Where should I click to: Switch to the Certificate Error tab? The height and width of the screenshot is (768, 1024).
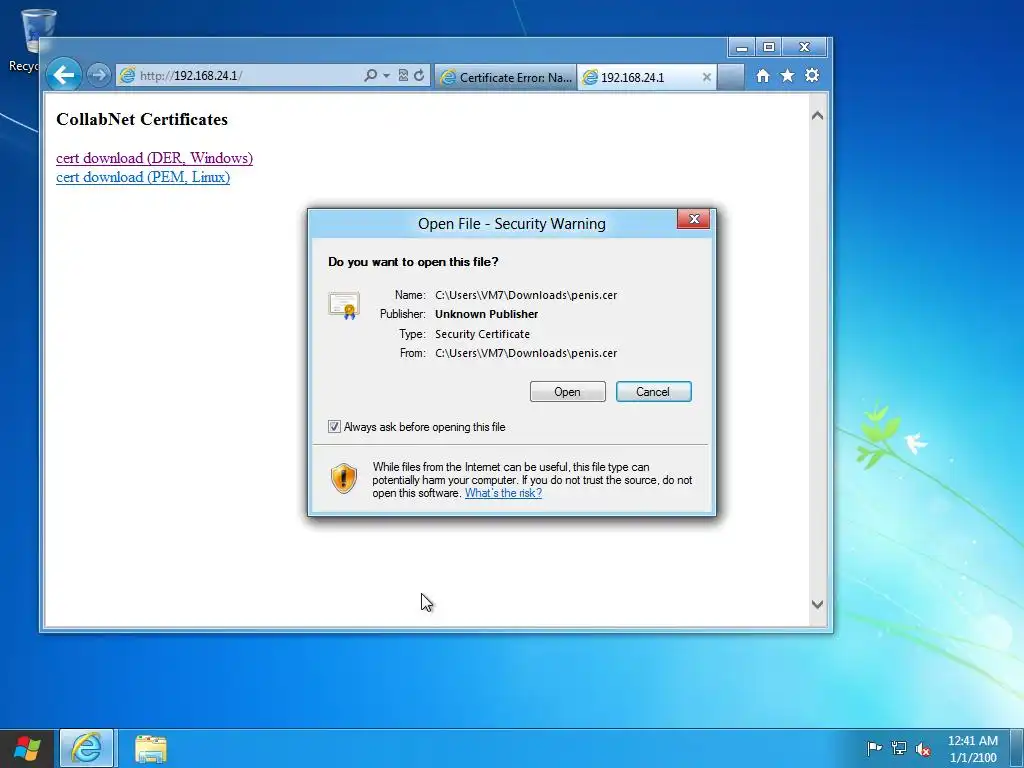(x=505, y=77)
